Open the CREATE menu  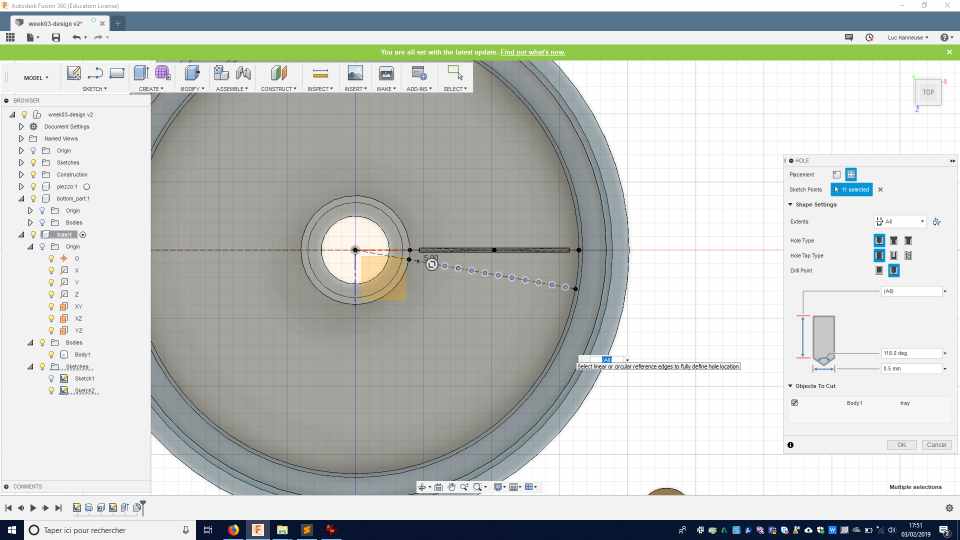tap(151, 89)
